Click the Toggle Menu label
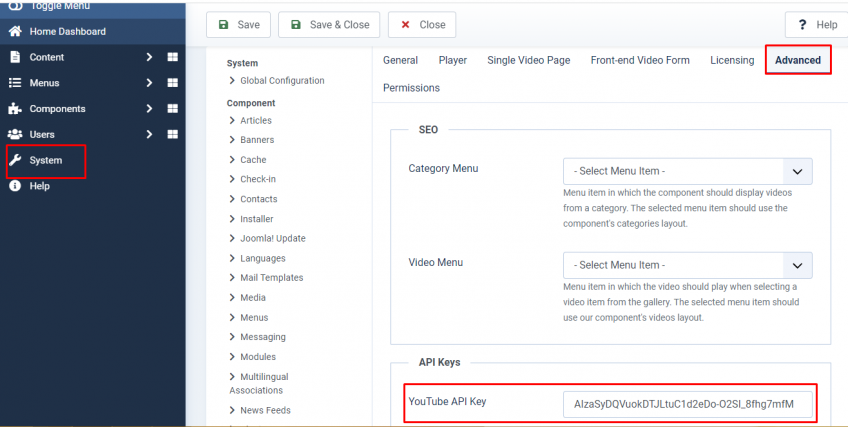 tap(59, 5)
